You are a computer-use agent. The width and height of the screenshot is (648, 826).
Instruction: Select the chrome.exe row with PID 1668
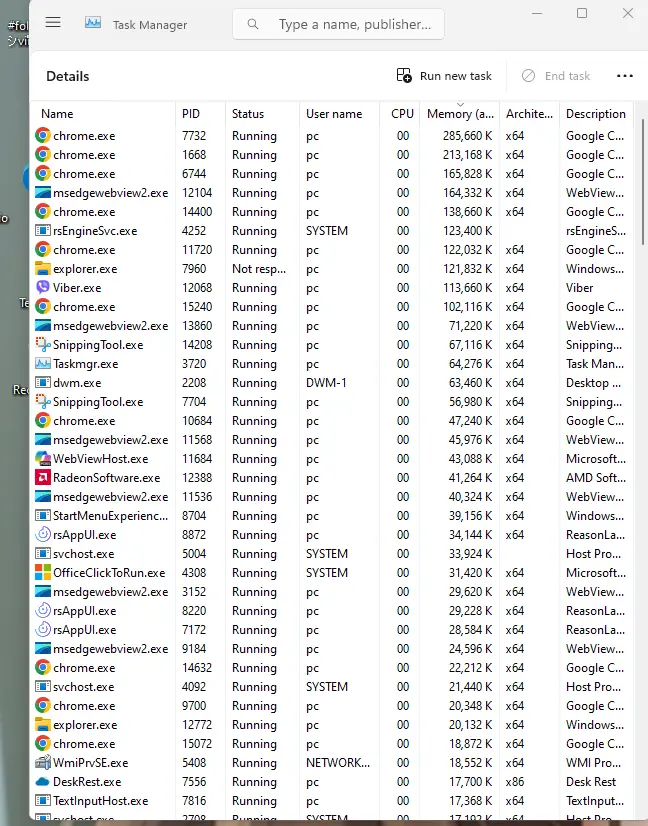332,155
